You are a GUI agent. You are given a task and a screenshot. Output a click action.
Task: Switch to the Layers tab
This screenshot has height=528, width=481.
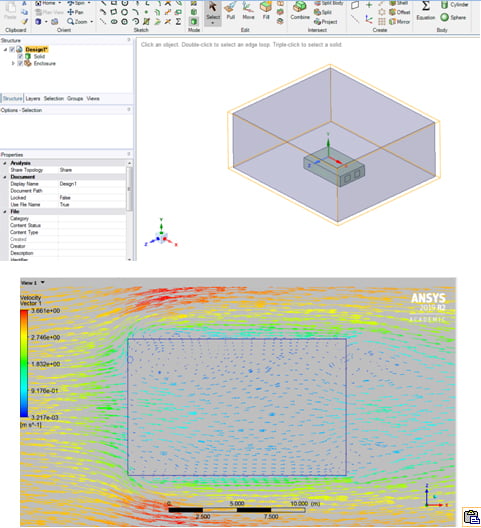[x=33, y=98]
